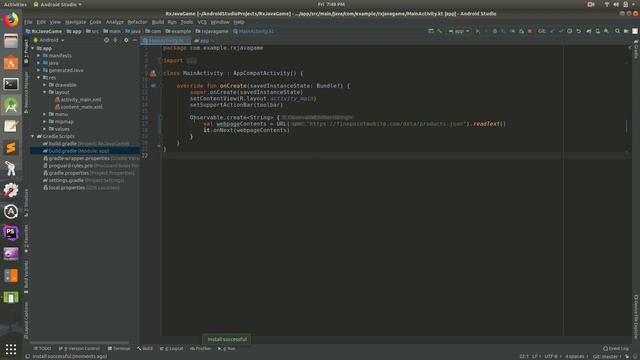Expand the collapsed import block
Viewport: 640px width, 360px height.
(x=191, y=60)
